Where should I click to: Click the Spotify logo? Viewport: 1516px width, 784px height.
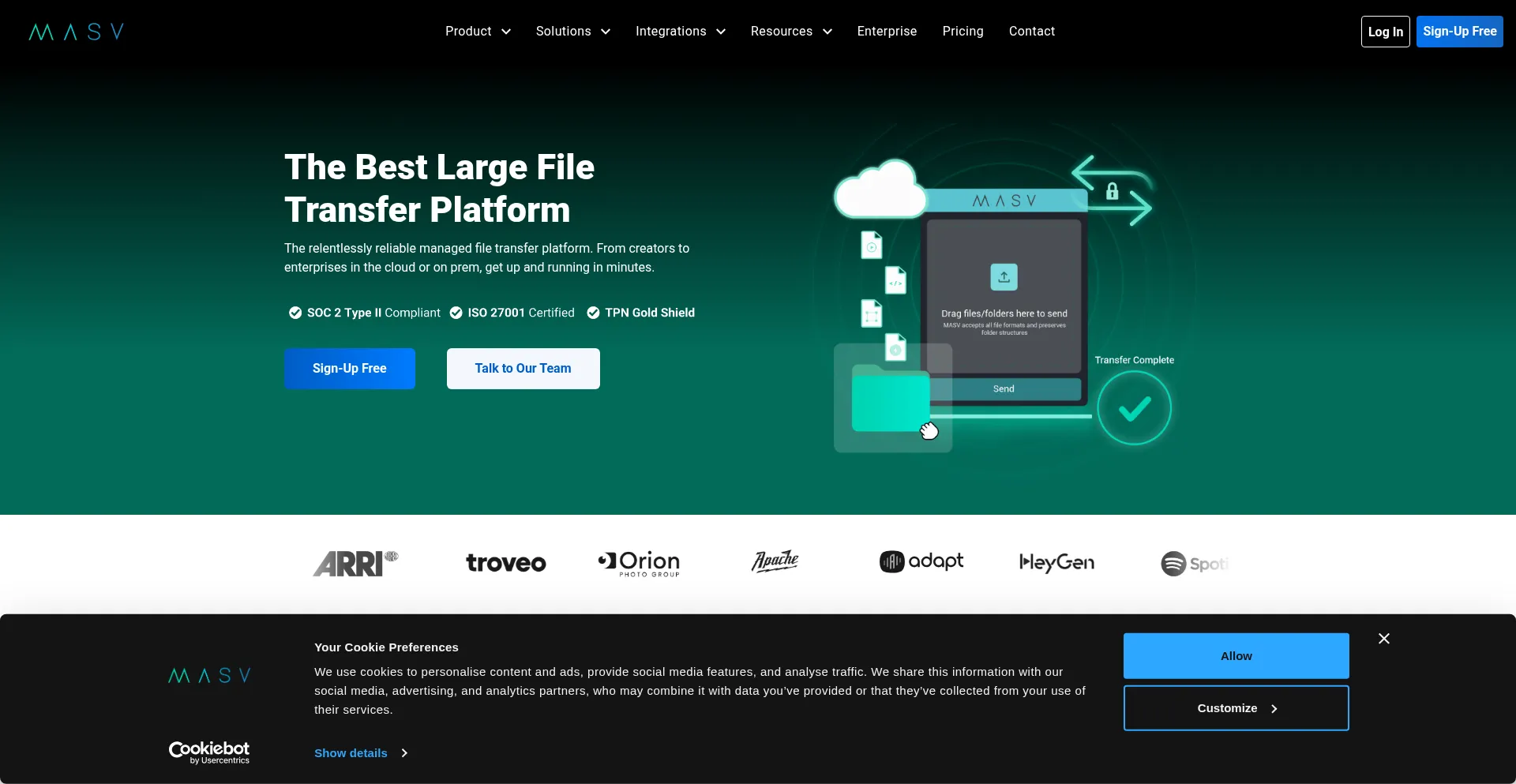click(1195, 564)
